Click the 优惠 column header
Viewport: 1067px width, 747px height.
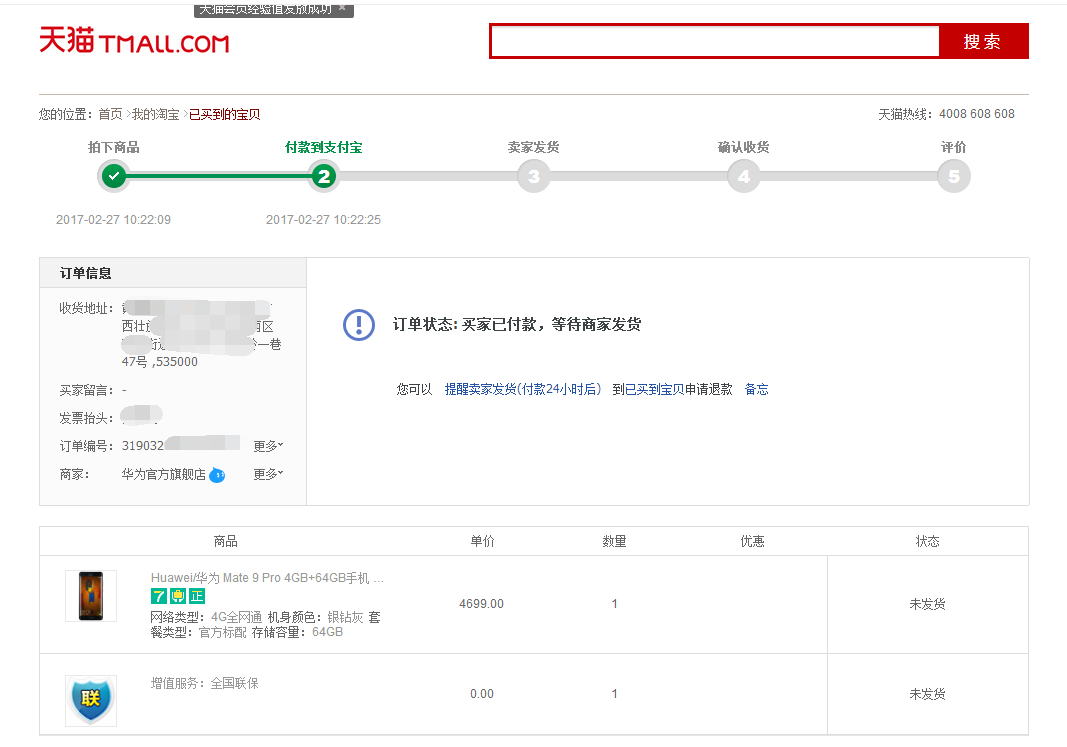pos(753,541)
